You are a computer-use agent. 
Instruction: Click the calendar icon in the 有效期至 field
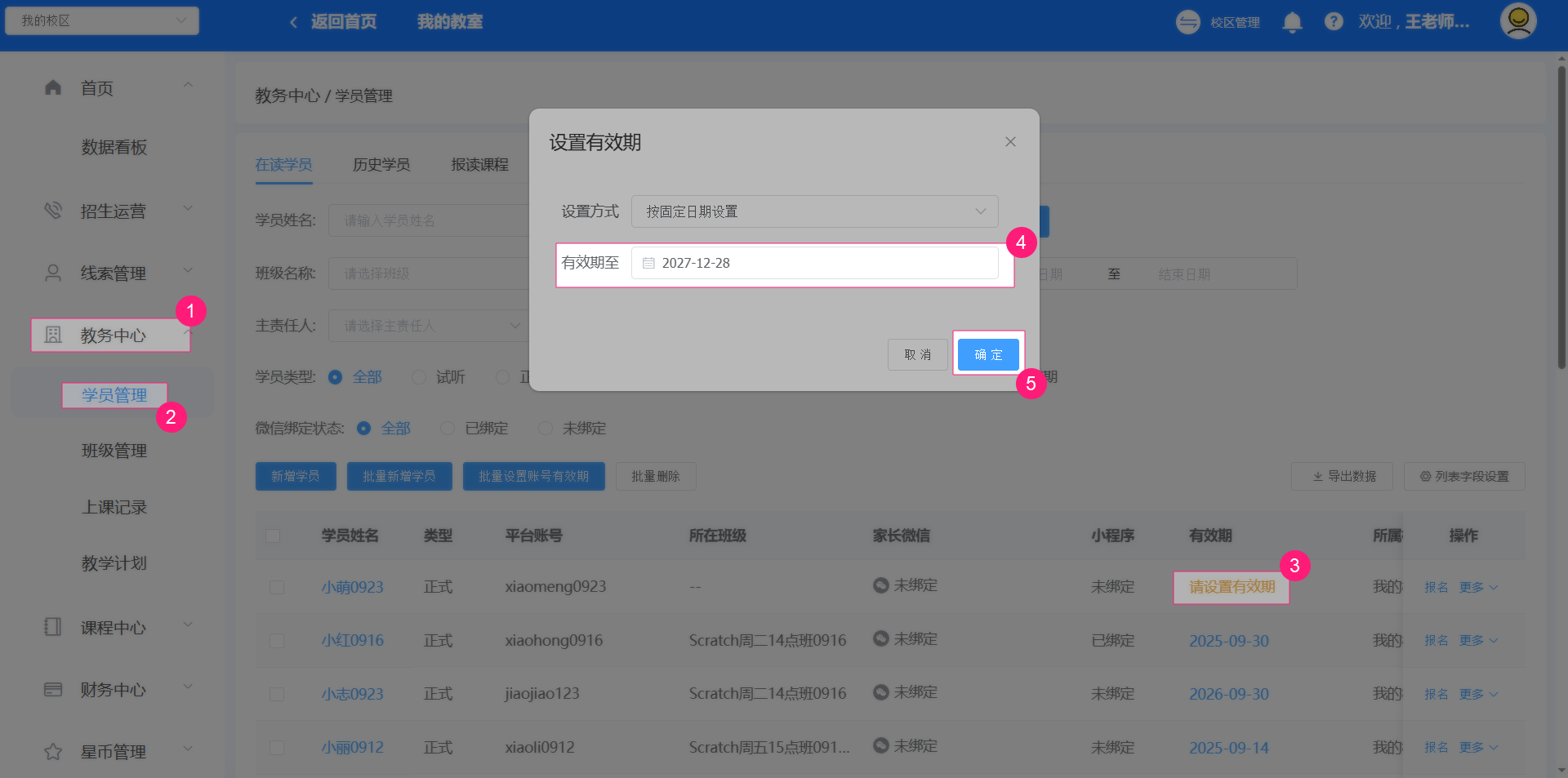pyautogui.click(x=649, y=262)
